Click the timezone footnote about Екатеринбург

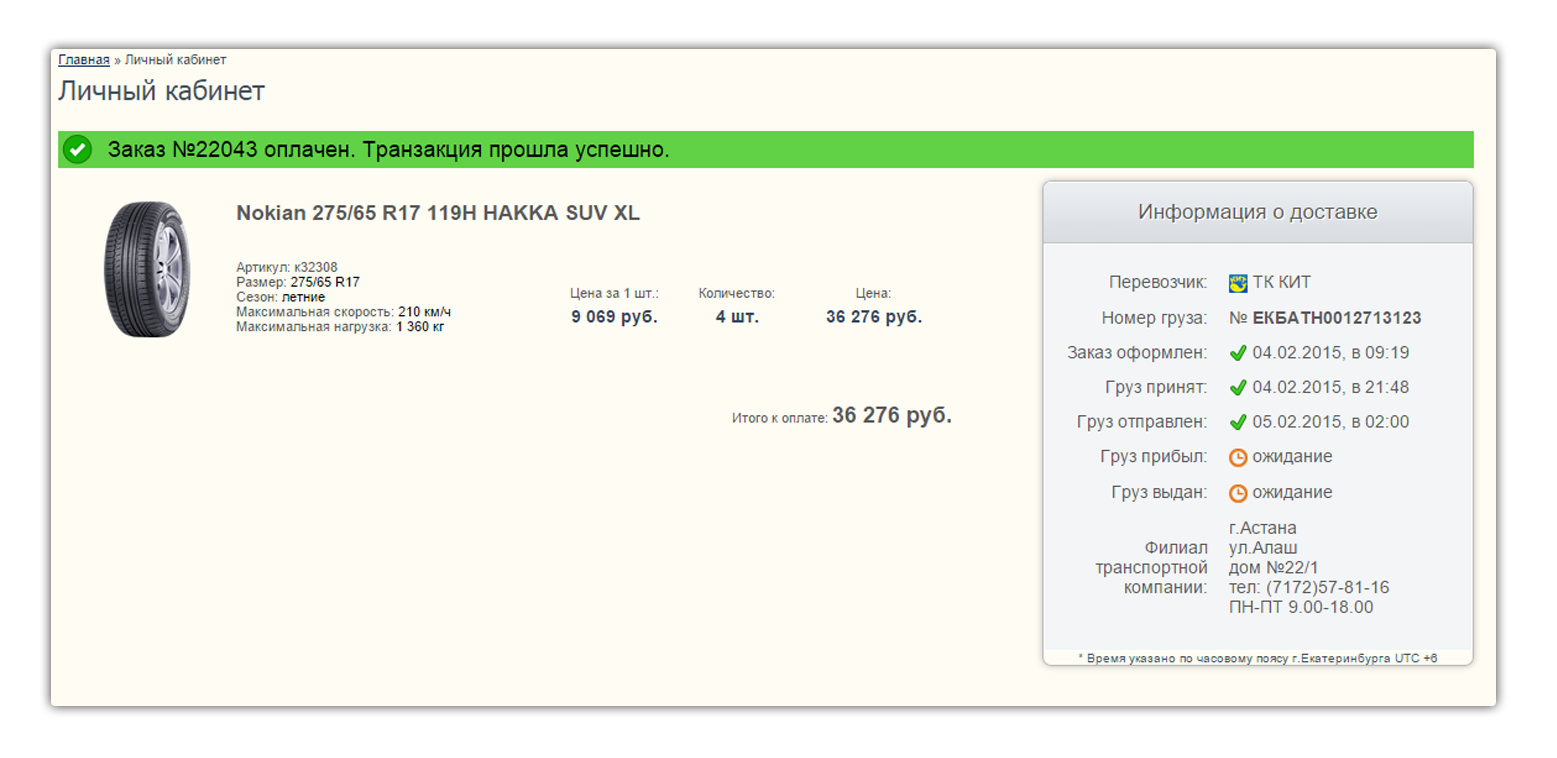(x=1257, y=658)
